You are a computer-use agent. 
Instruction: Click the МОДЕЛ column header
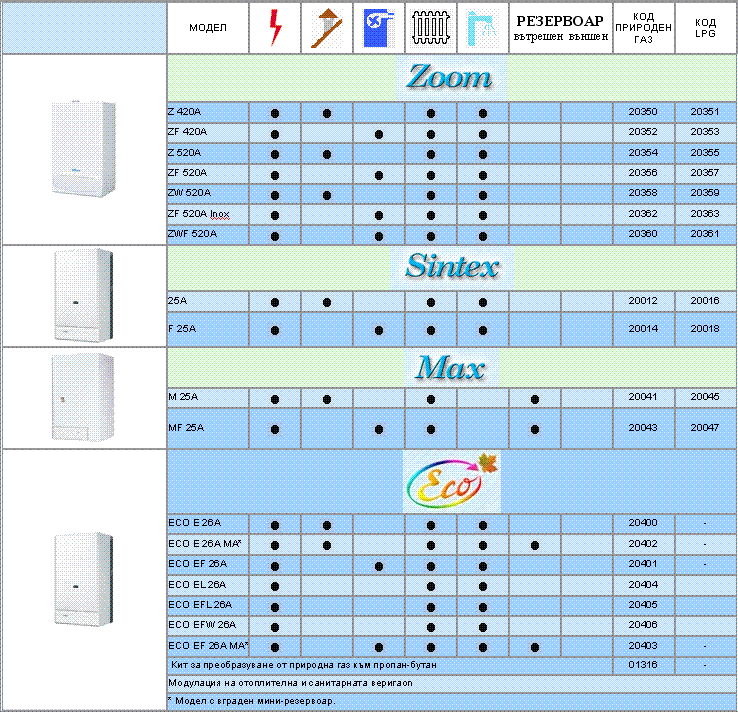tap(208, 28)
